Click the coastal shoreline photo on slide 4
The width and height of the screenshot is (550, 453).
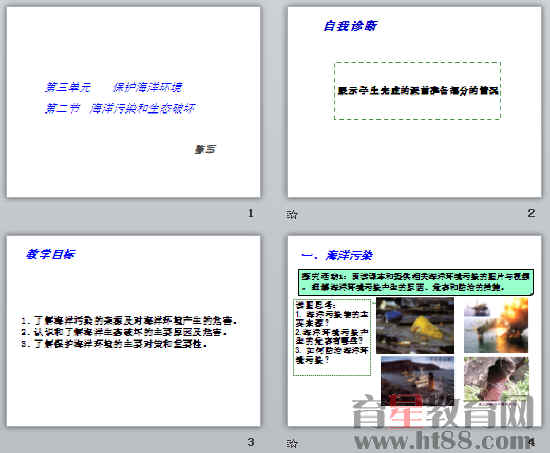[x=417, y=381]
